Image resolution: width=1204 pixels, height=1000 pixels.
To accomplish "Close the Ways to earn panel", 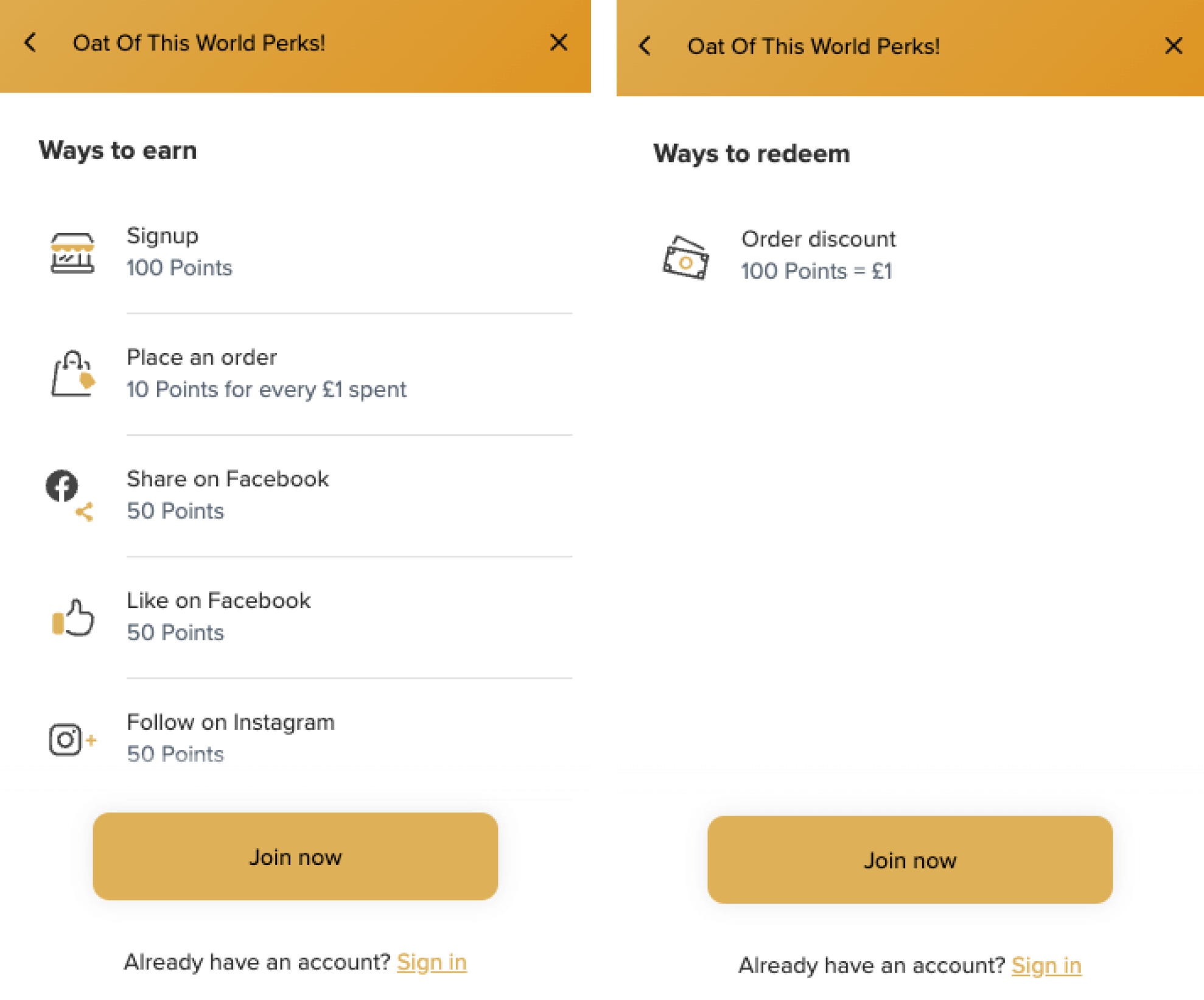I will pos(558,41).
